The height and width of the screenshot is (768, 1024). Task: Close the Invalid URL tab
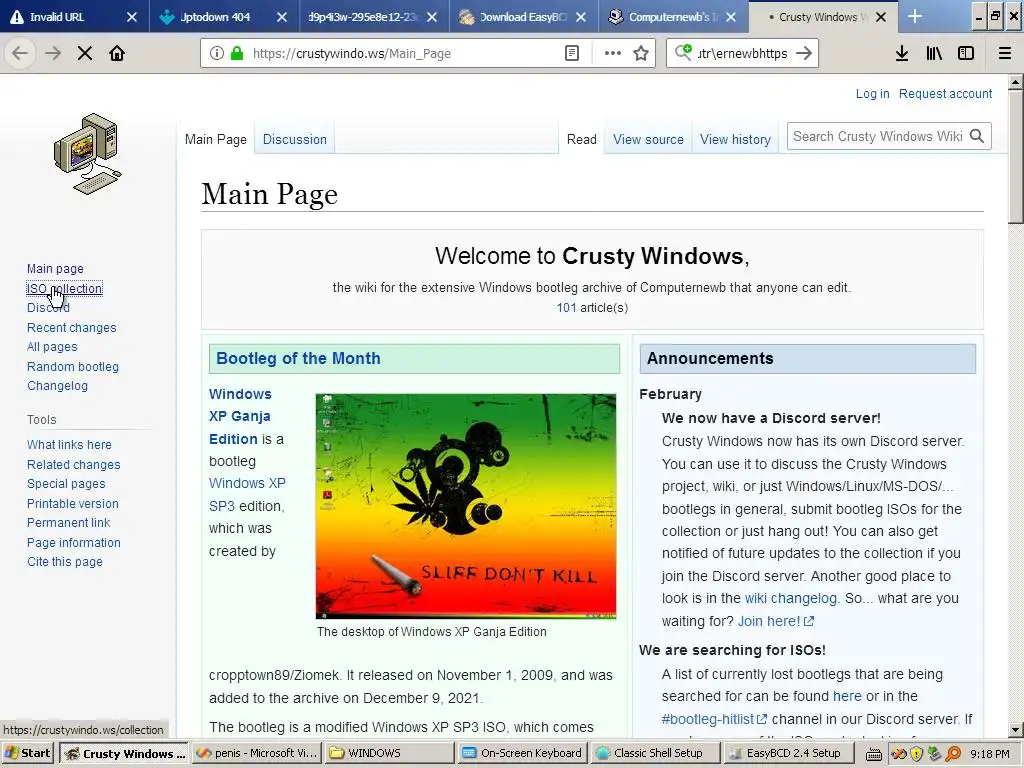[131, 17]
